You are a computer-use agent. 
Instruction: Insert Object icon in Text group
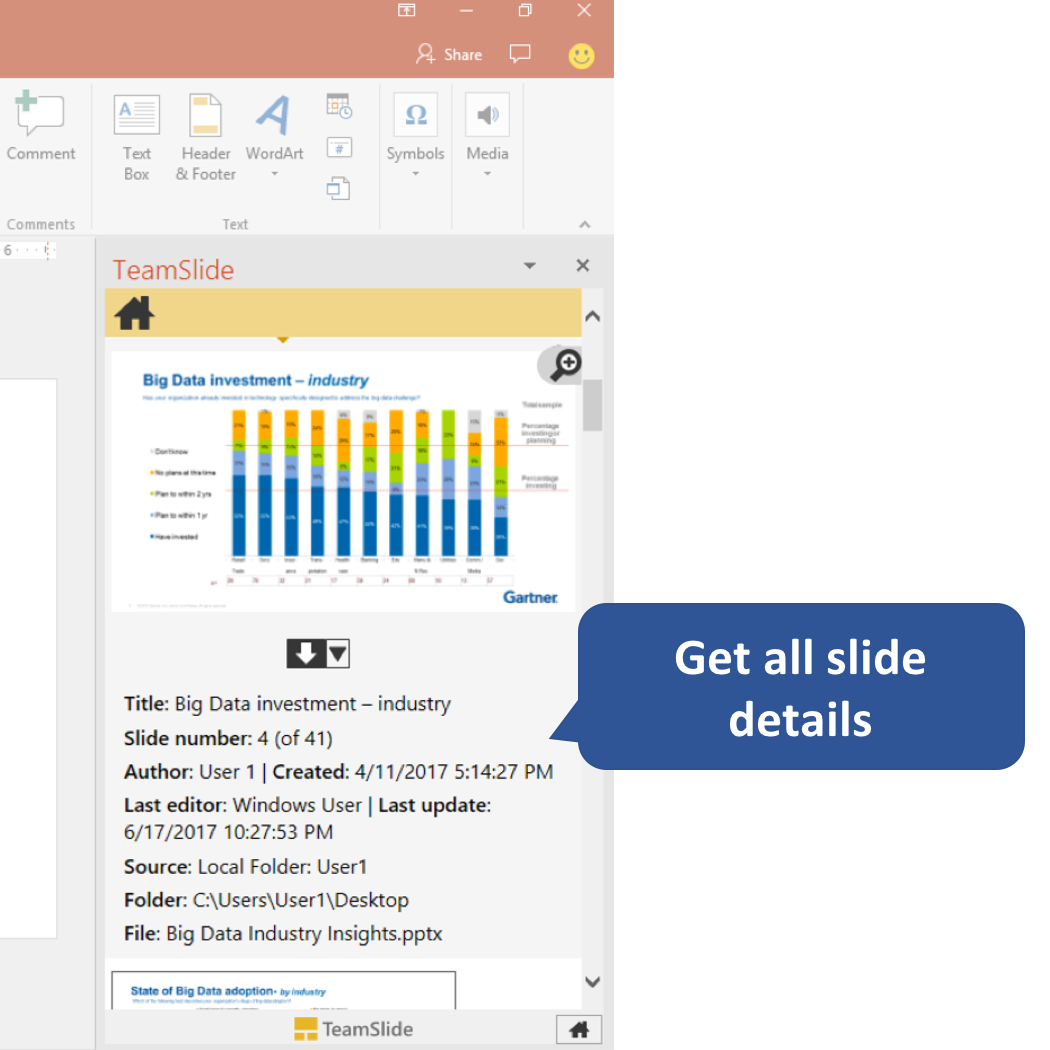(338, 188)
